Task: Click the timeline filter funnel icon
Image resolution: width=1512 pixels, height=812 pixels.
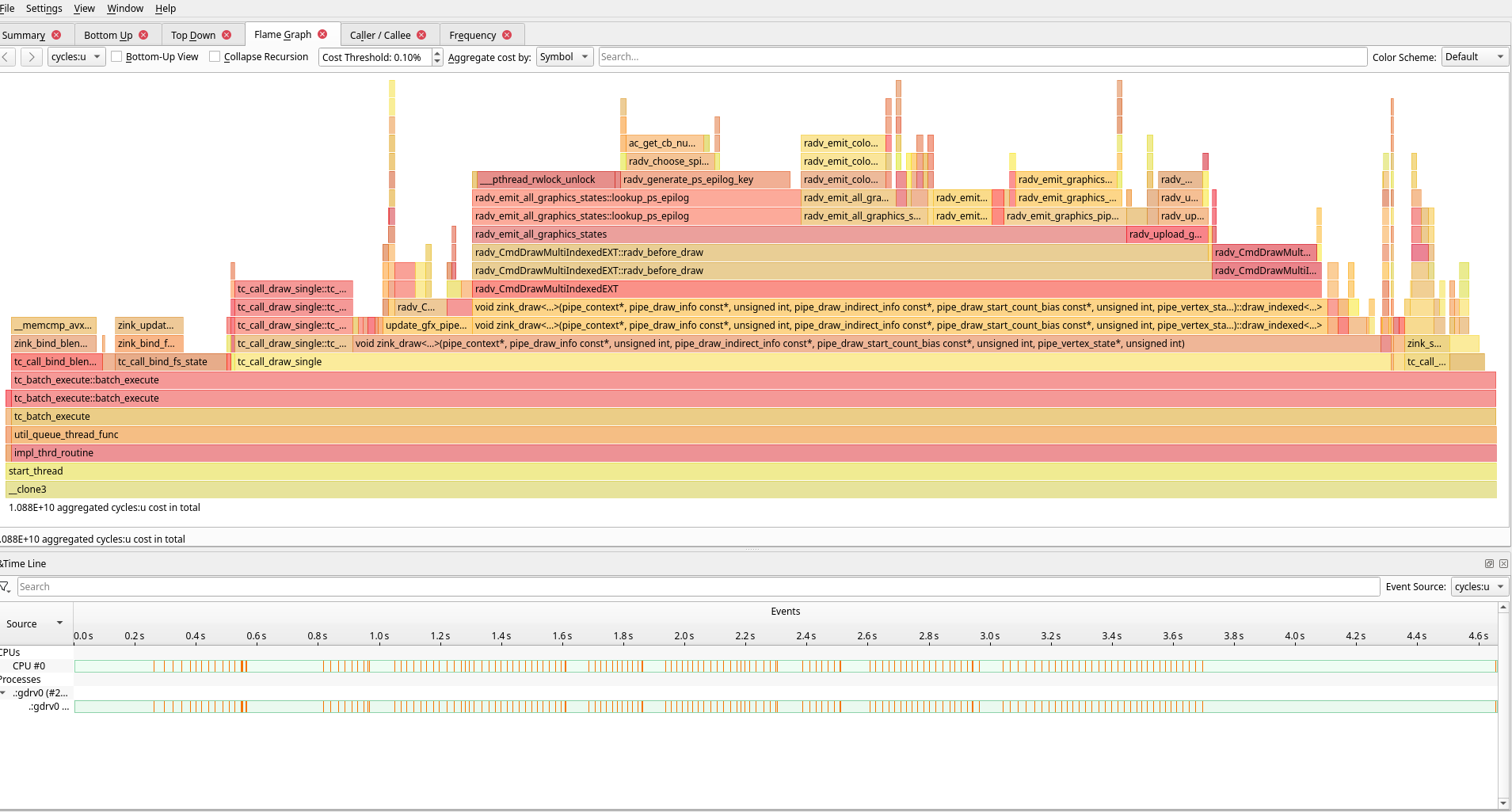Action: point(6,587)
